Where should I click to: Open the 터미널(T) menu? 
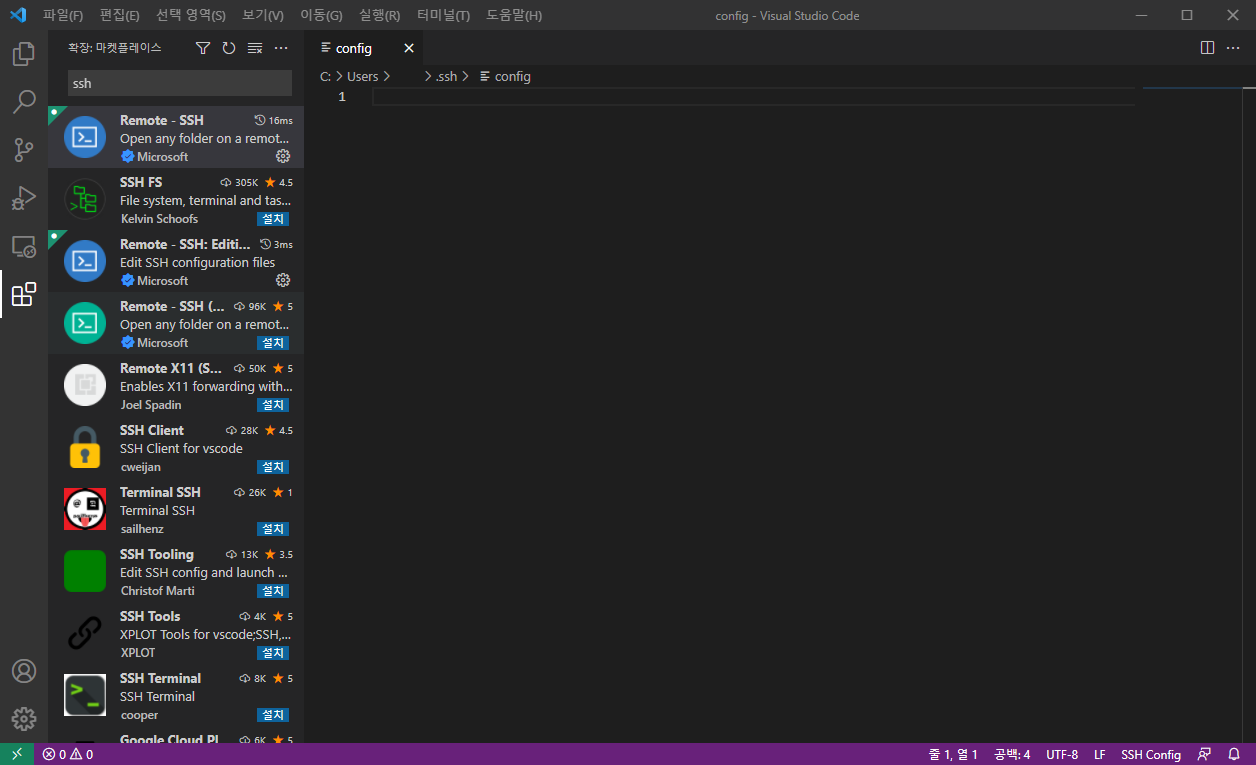(444, 15)
